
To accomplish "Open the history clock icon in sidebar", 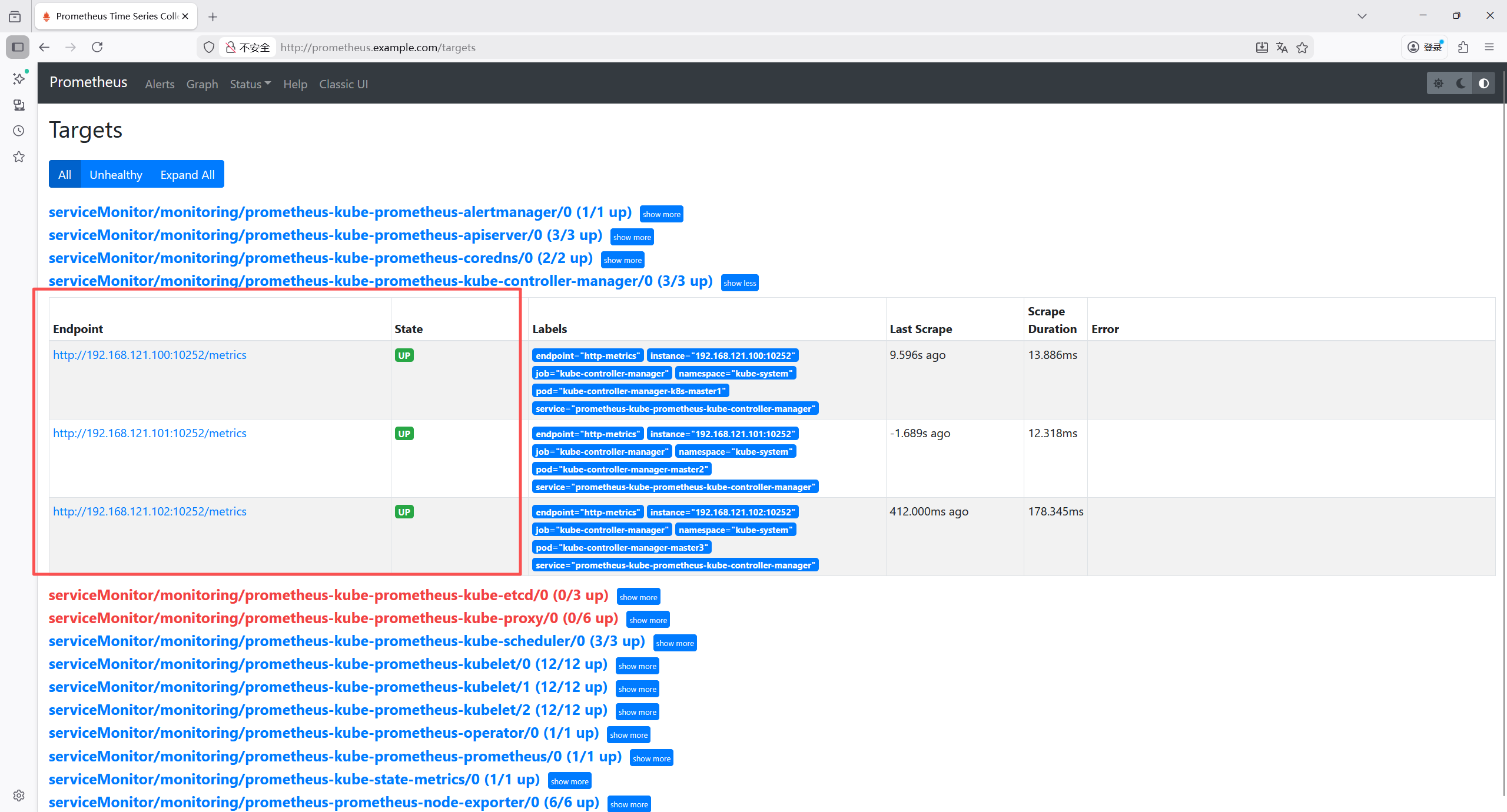I will point(19,131).
